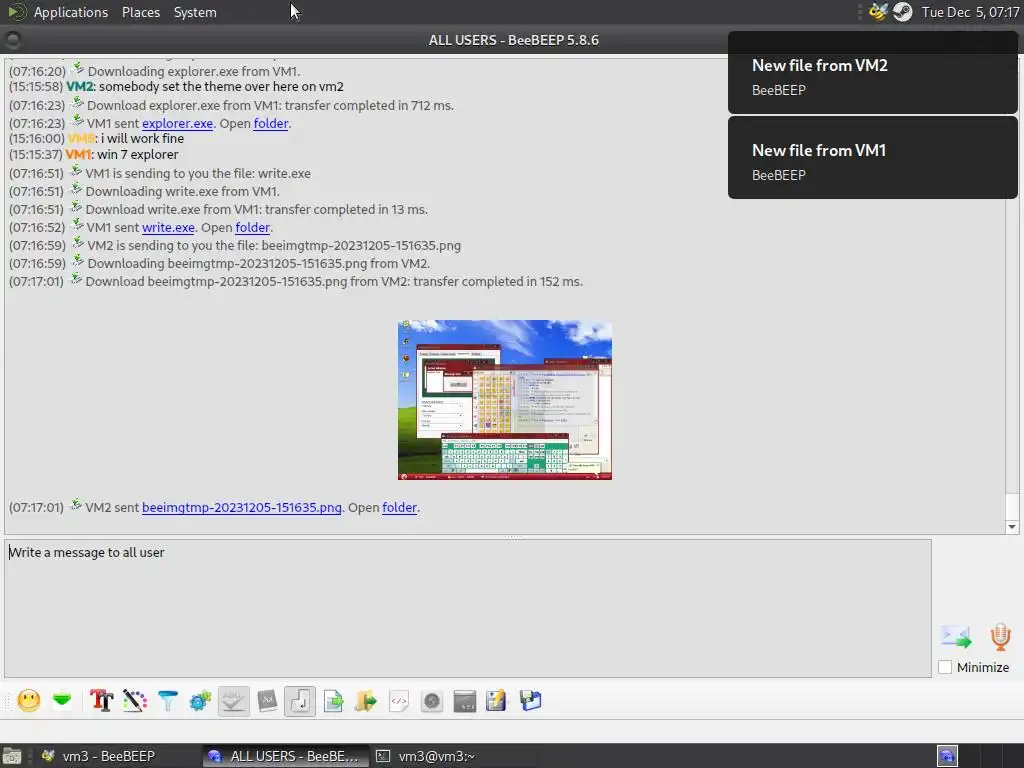Click 'transfer completed in 152 ms' line

click(334, 281)
